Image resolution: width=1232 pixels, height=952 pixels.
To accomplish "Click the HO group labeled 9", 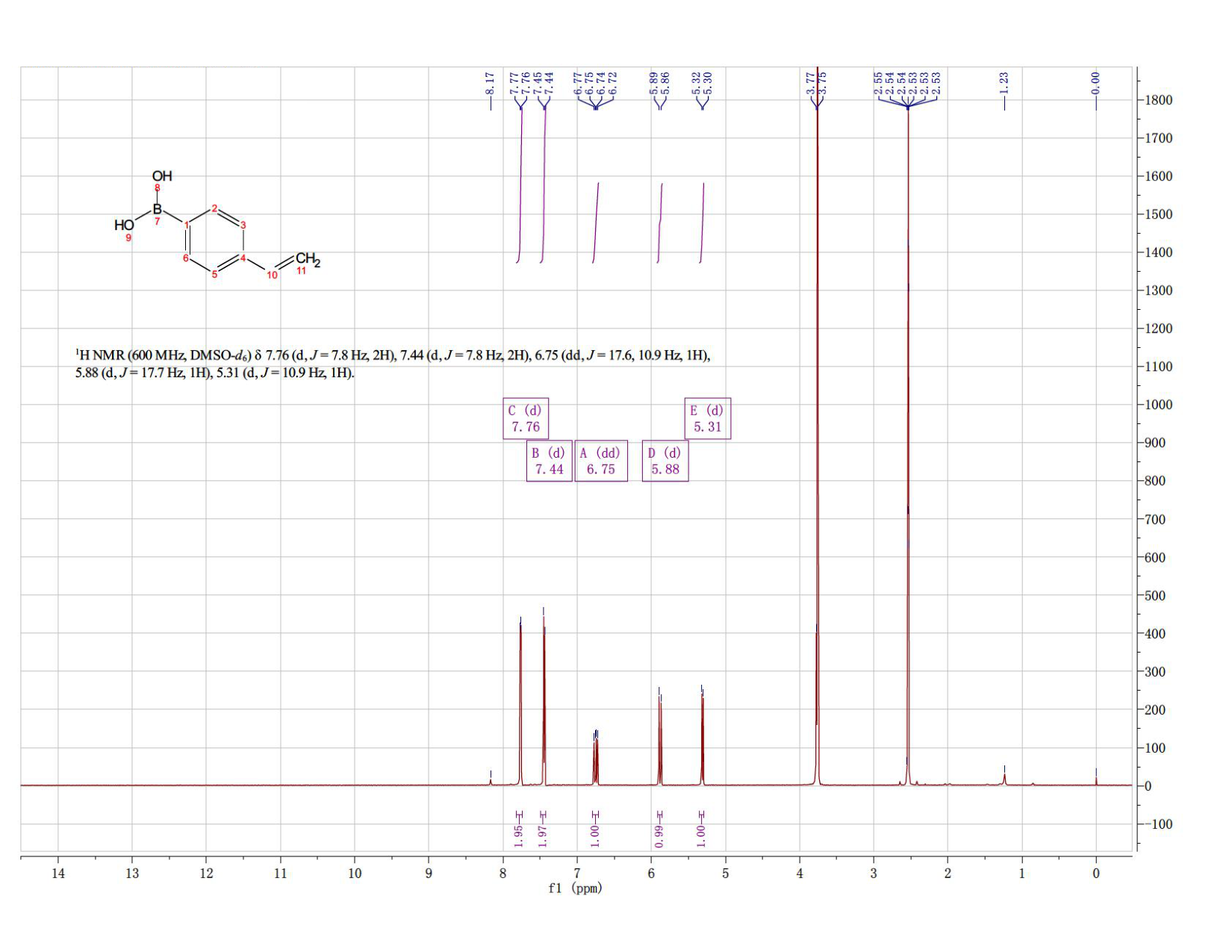I will point(124,225).
